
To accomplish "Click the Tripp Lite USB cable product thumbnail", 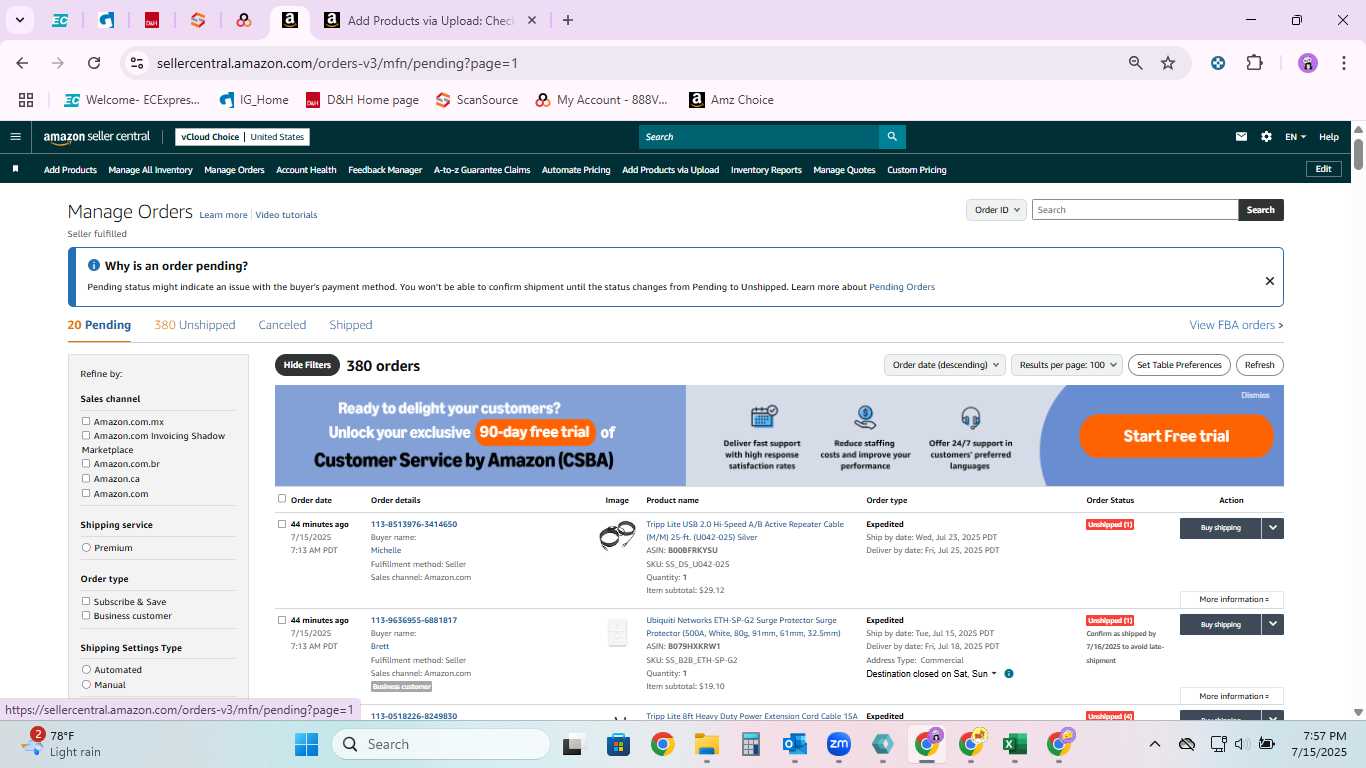I will [617, 537].
